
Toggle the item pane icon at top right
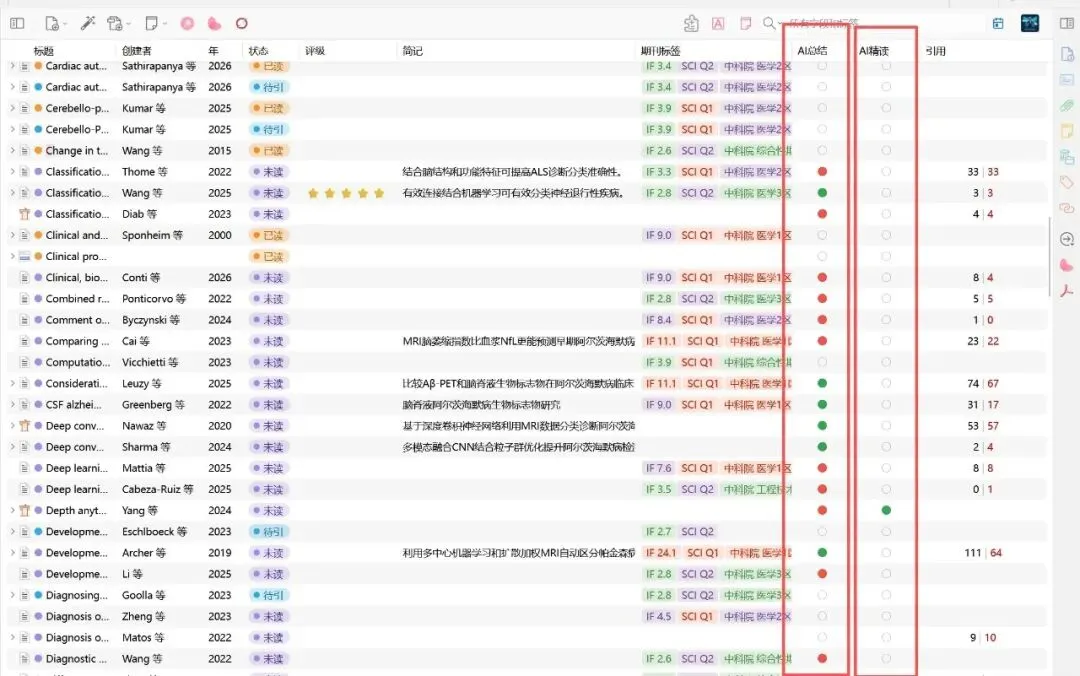[1066, 23]
